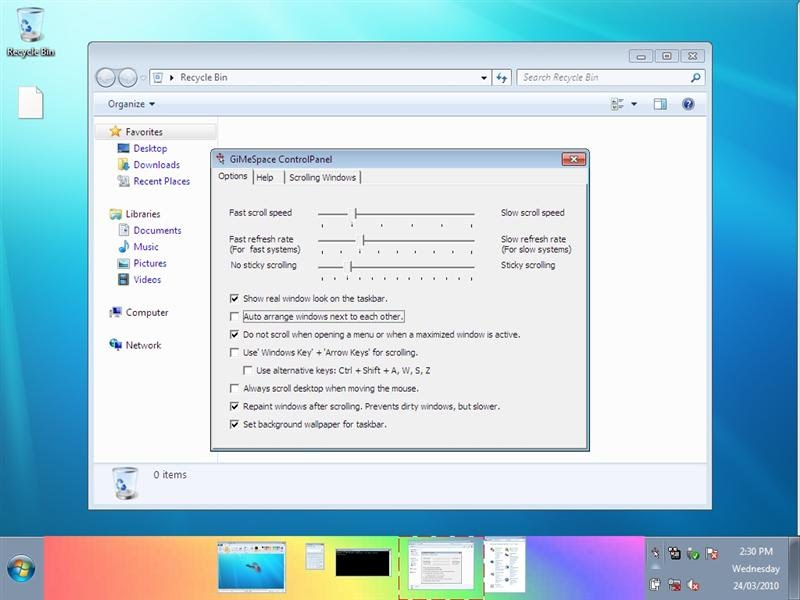Switch to the Scrolling Windows tab
Screen dimensions: 800x600
pyautogui.click(x=322, y=177)
